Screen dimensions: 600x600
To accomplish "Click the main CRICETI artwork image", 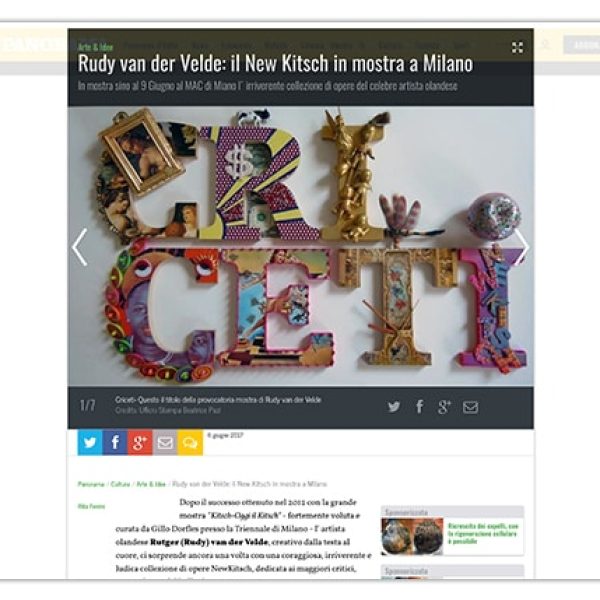I will [x=301, y=246].
